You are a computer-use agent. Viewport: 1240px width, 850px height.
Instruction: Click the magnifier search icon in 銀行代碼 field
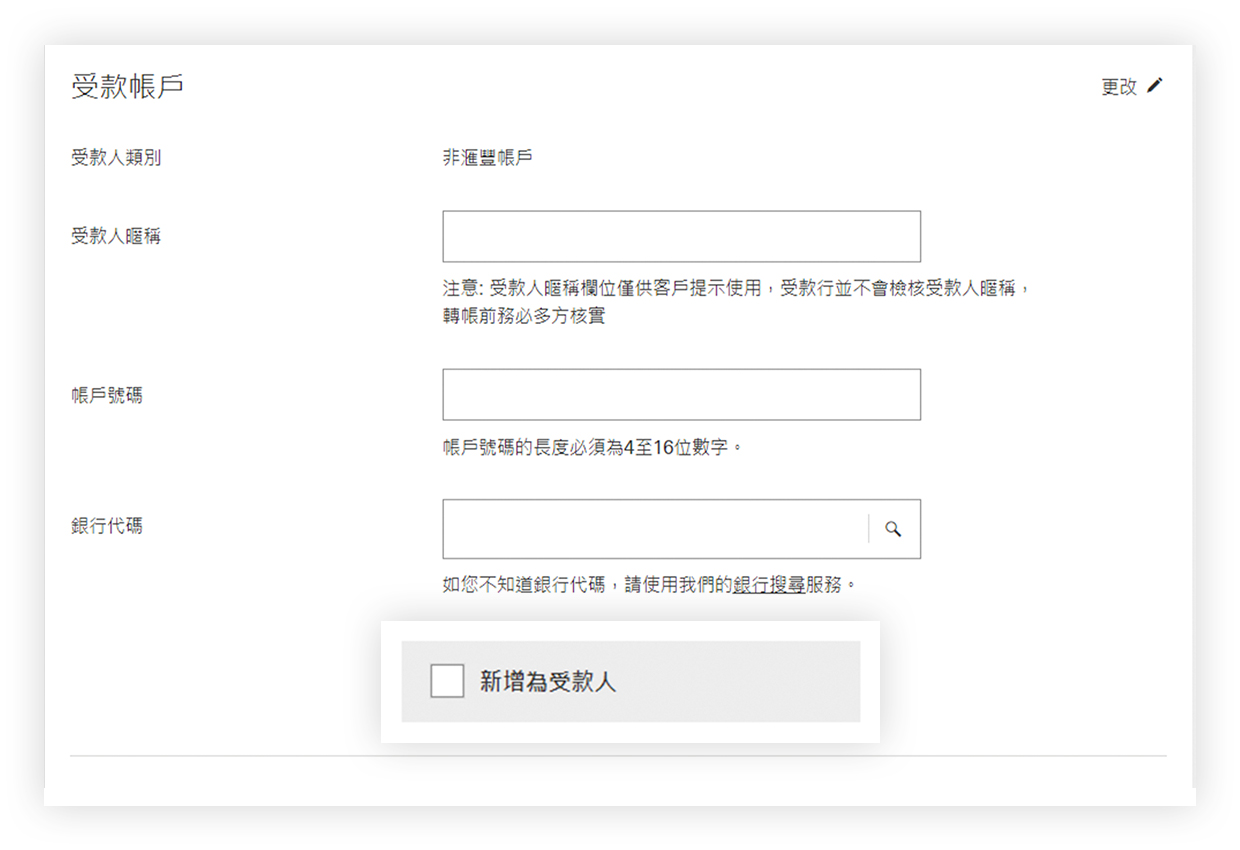894,529
